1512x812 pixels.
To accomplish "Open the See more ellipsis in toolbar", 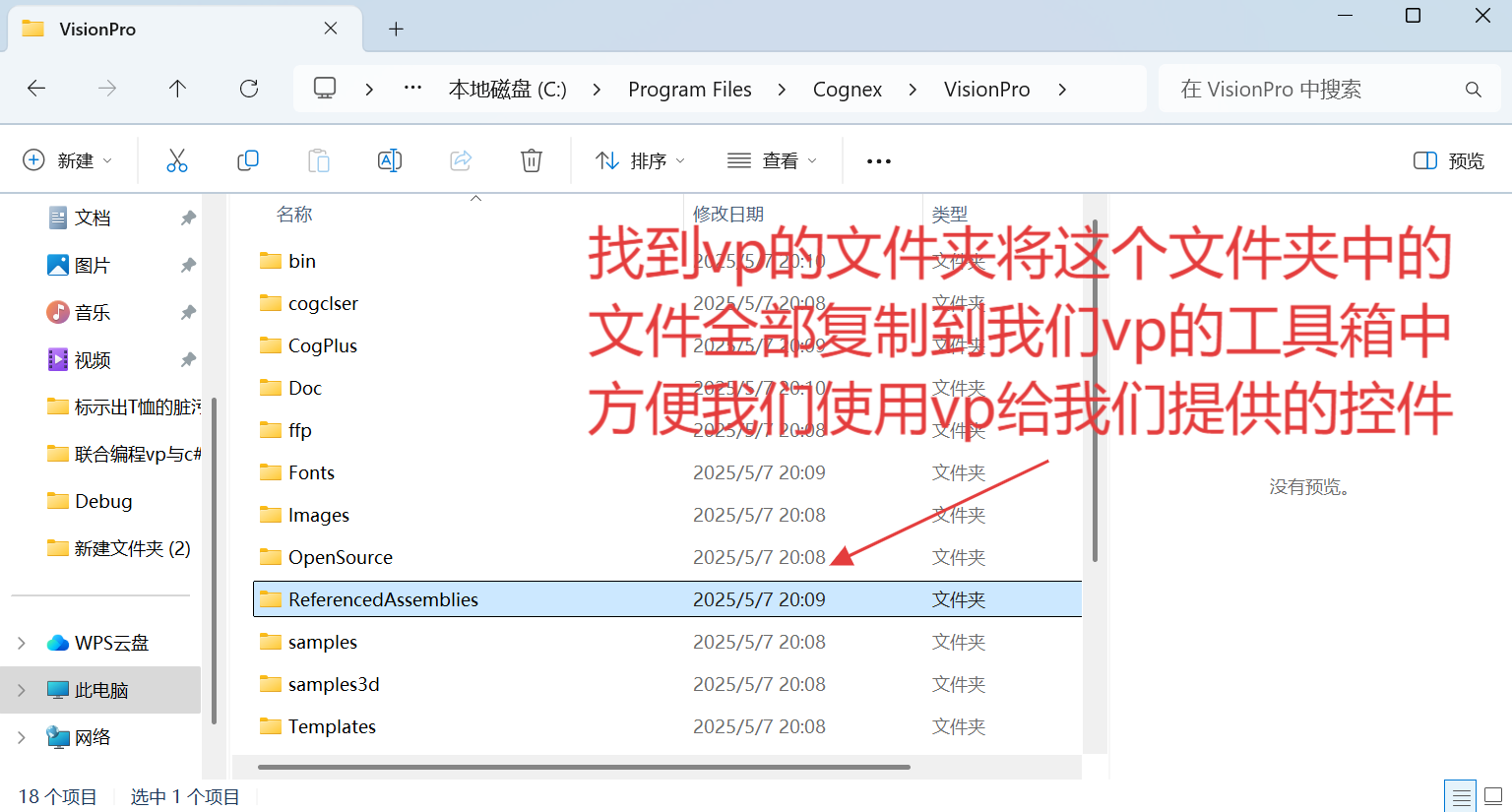I will pos(879,161).
